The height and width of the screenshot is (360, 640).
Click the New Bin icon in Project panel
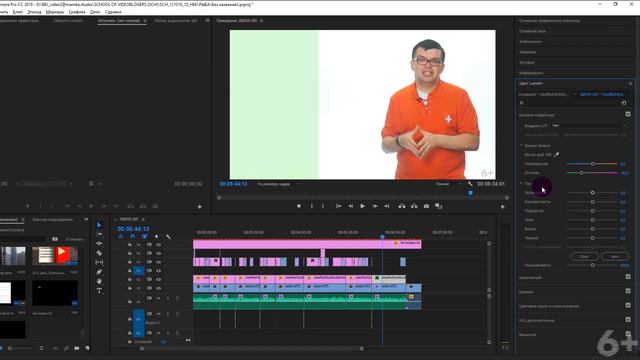77,348
